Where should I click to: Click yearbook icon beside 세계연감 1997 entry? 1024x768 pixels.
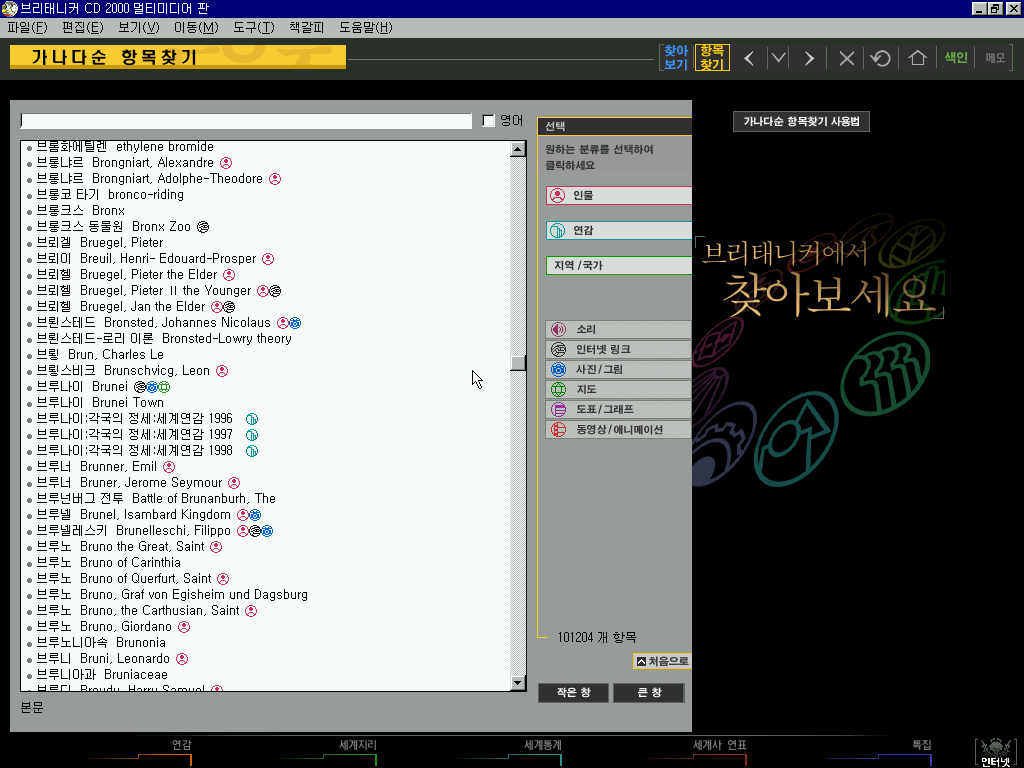coord(252,435)
